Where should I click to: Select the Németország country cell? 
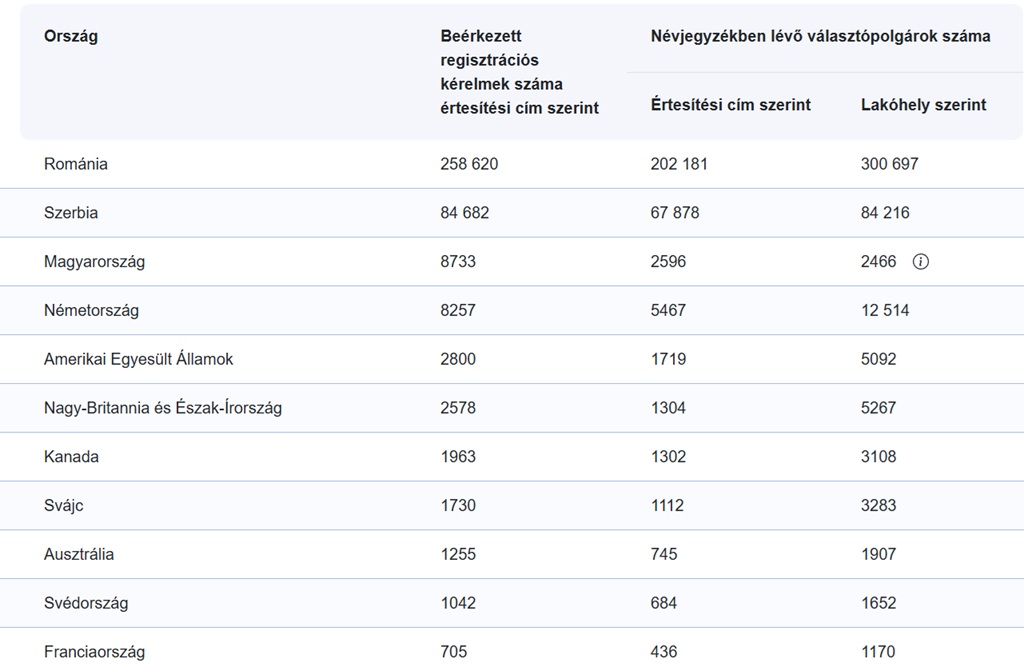(x=91, y=310)
